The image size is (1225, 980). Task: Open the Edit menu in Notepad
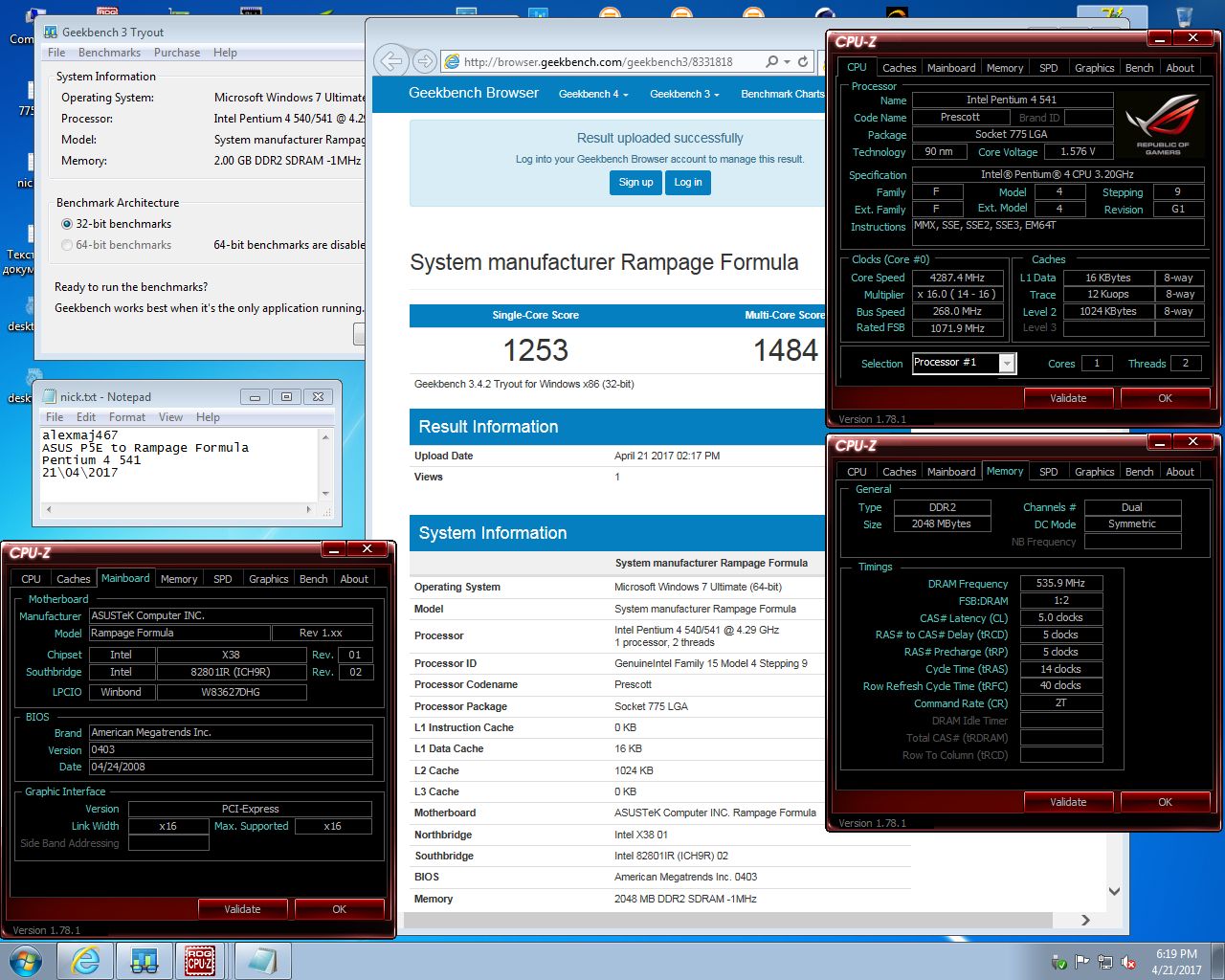(86, 417)
